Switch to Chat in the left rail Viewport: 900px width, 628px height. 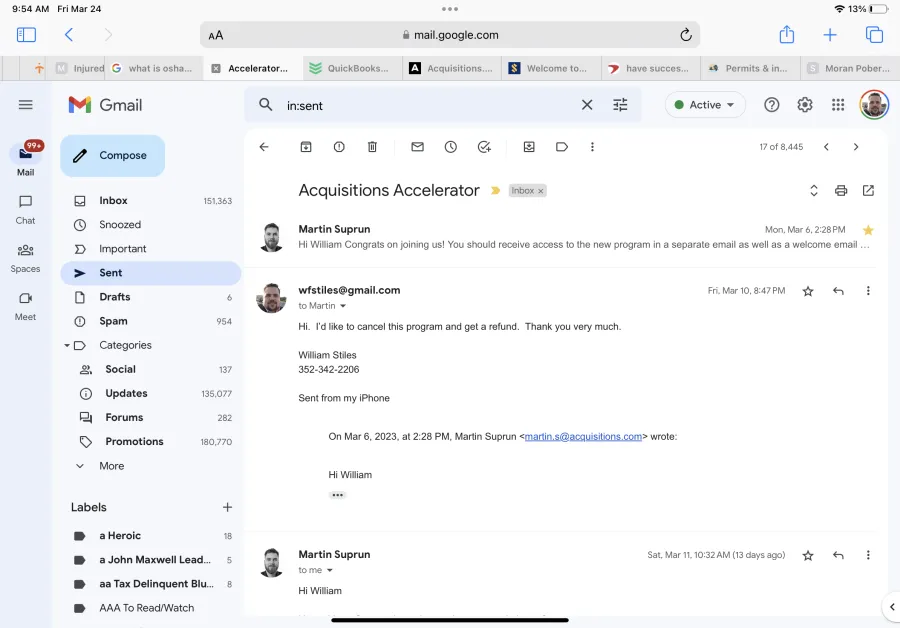coord(25,210)
